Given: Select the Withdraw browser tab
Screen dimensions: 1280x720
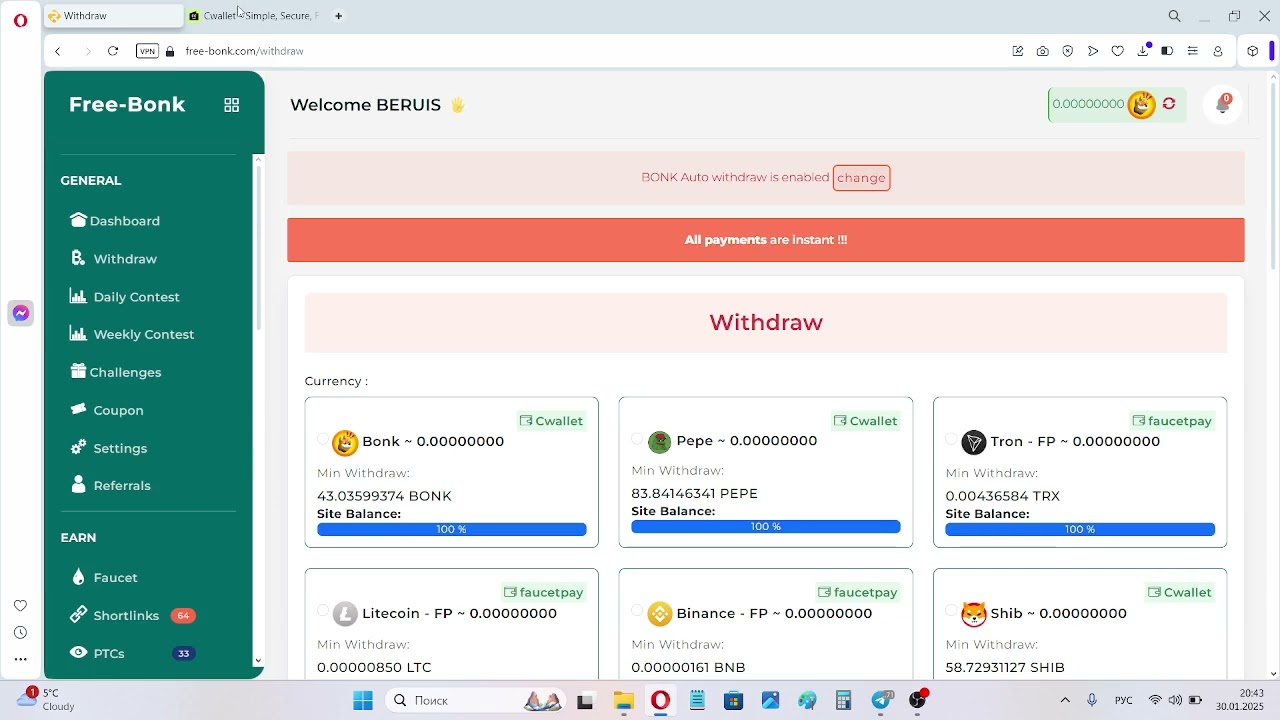Looking at the screenshot, I should point(113,16).
